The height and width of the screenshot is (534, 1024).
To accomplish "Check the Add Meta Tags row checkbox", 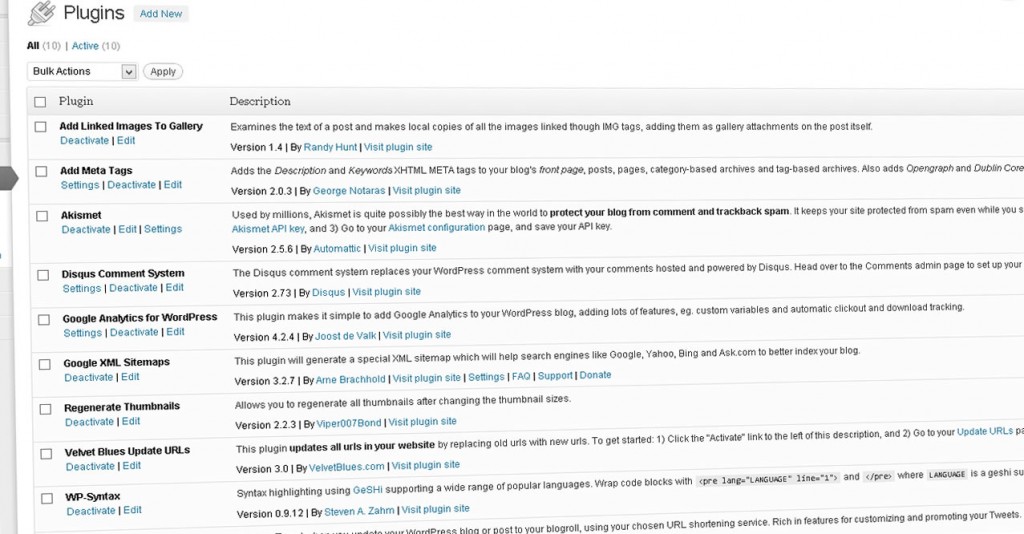I will coord(41,171).
